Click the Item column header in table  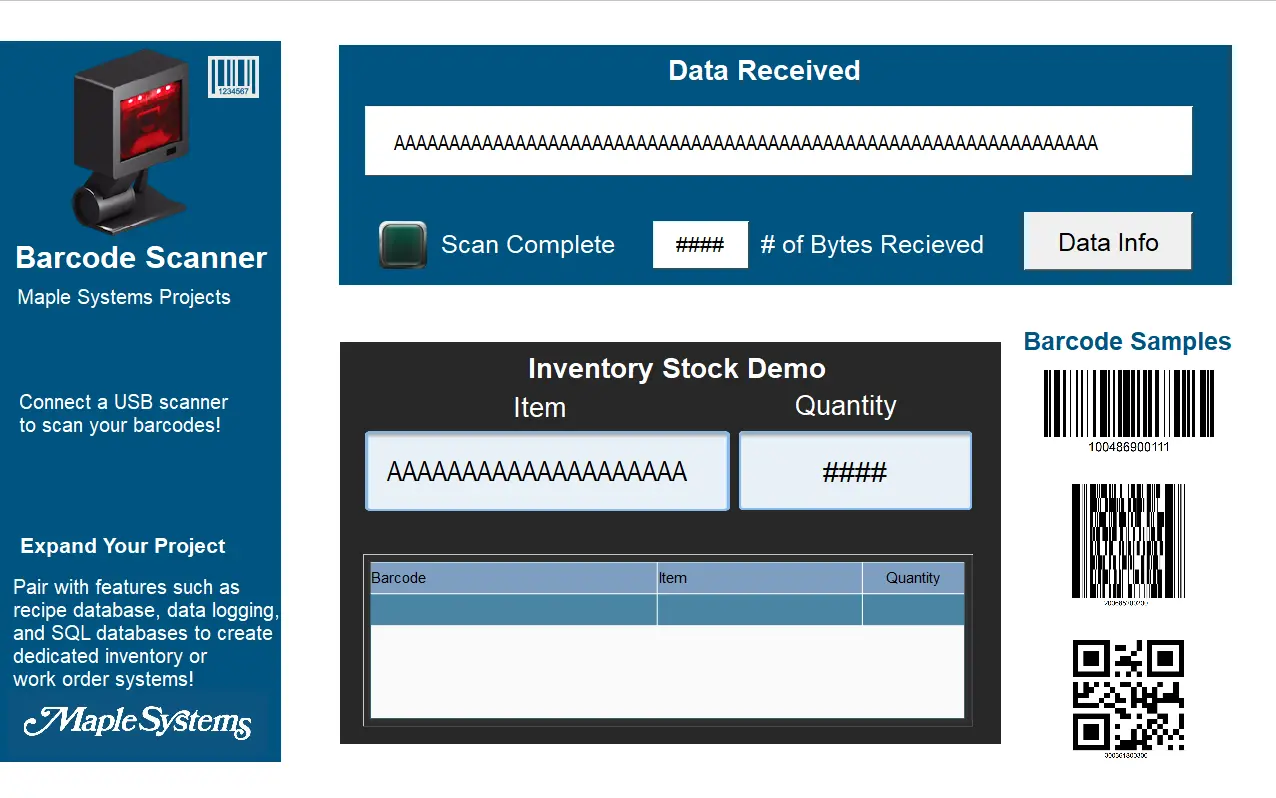pyautogui.click(x=759, y=578)
